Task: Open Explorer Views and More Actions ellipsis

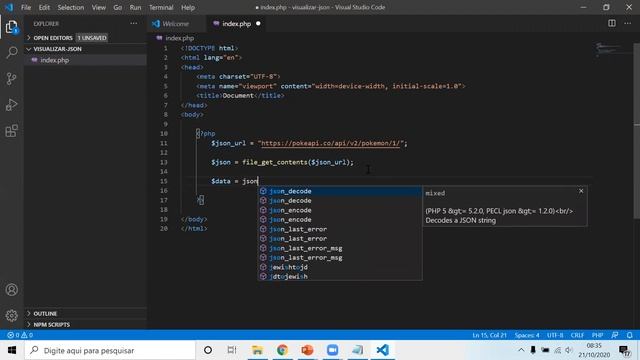Action: pyautogui.click(x=133, y=24)
